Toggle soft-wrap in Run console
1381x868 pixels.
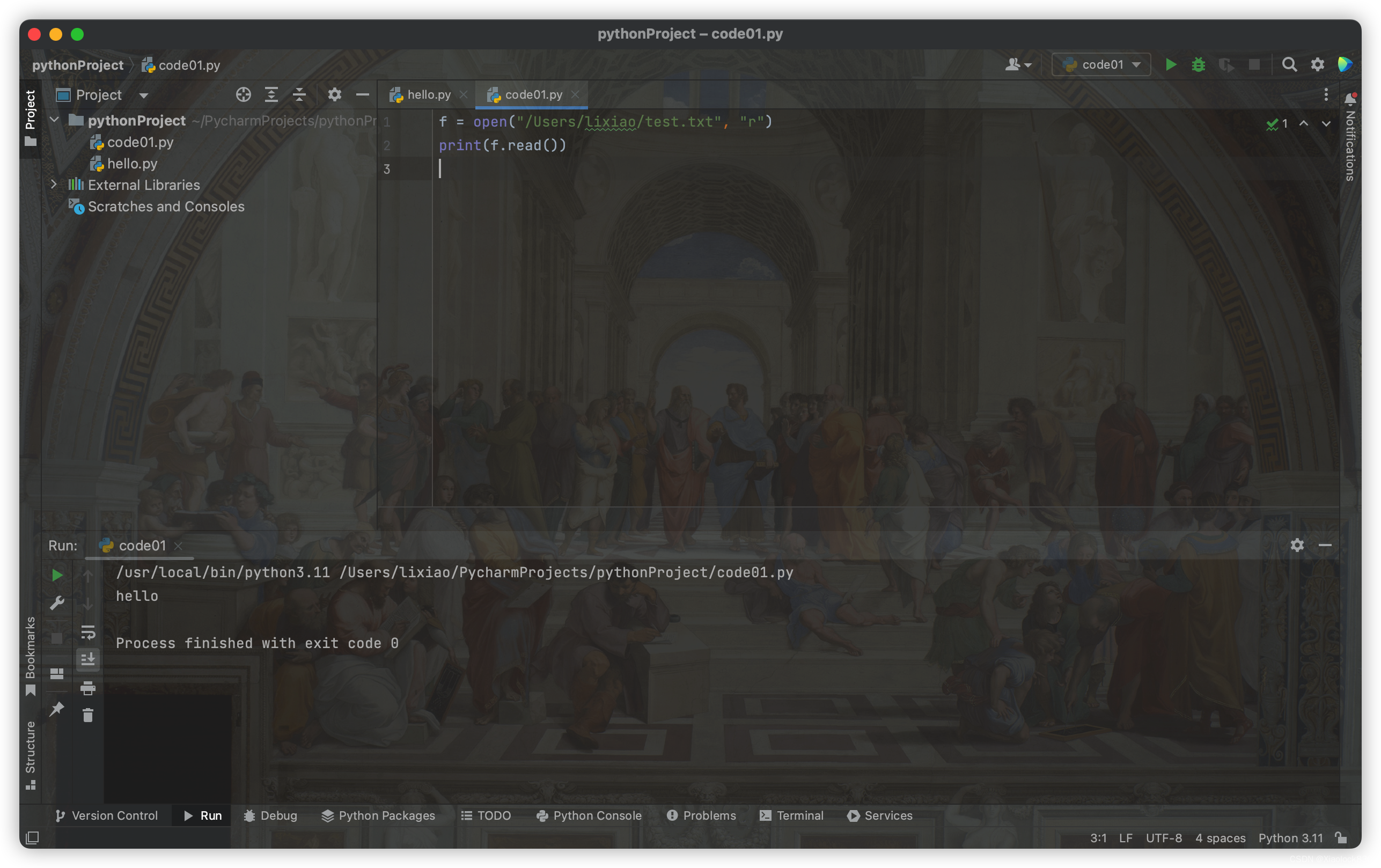(88, 632)
